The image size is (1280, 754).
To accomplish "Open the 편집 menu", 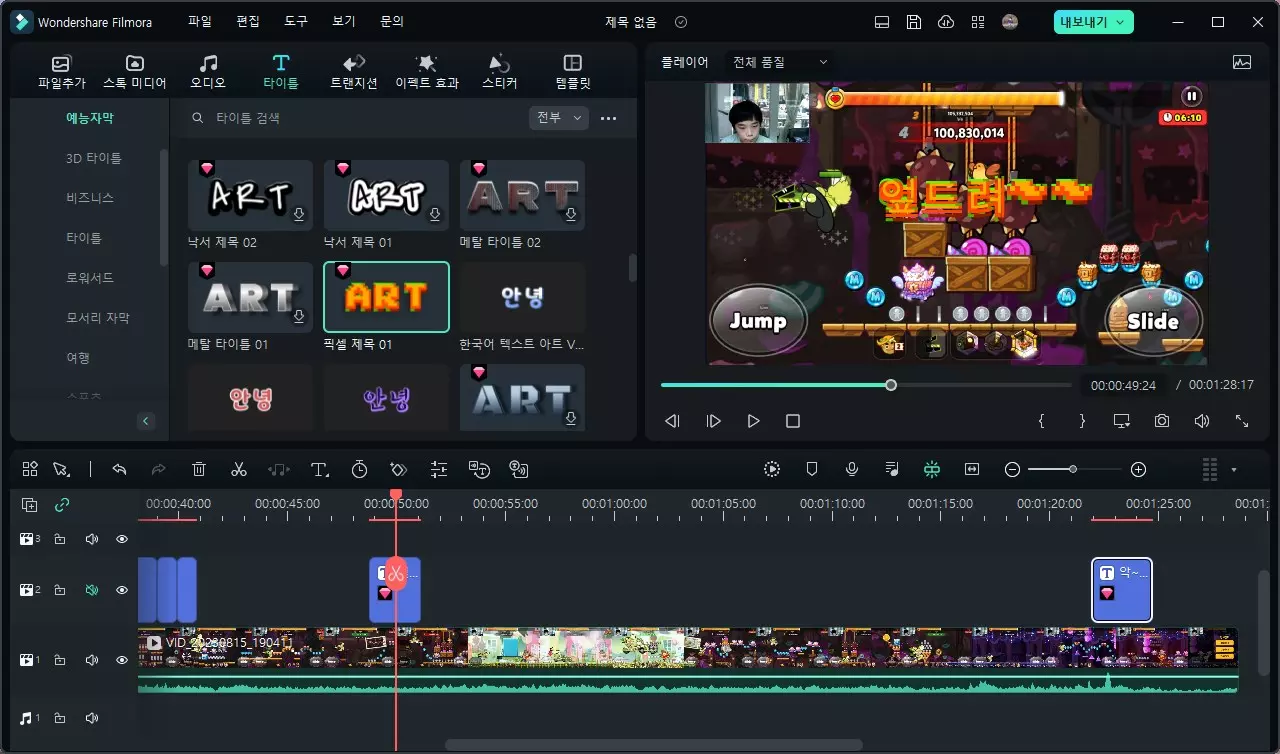I will (248, 21).
